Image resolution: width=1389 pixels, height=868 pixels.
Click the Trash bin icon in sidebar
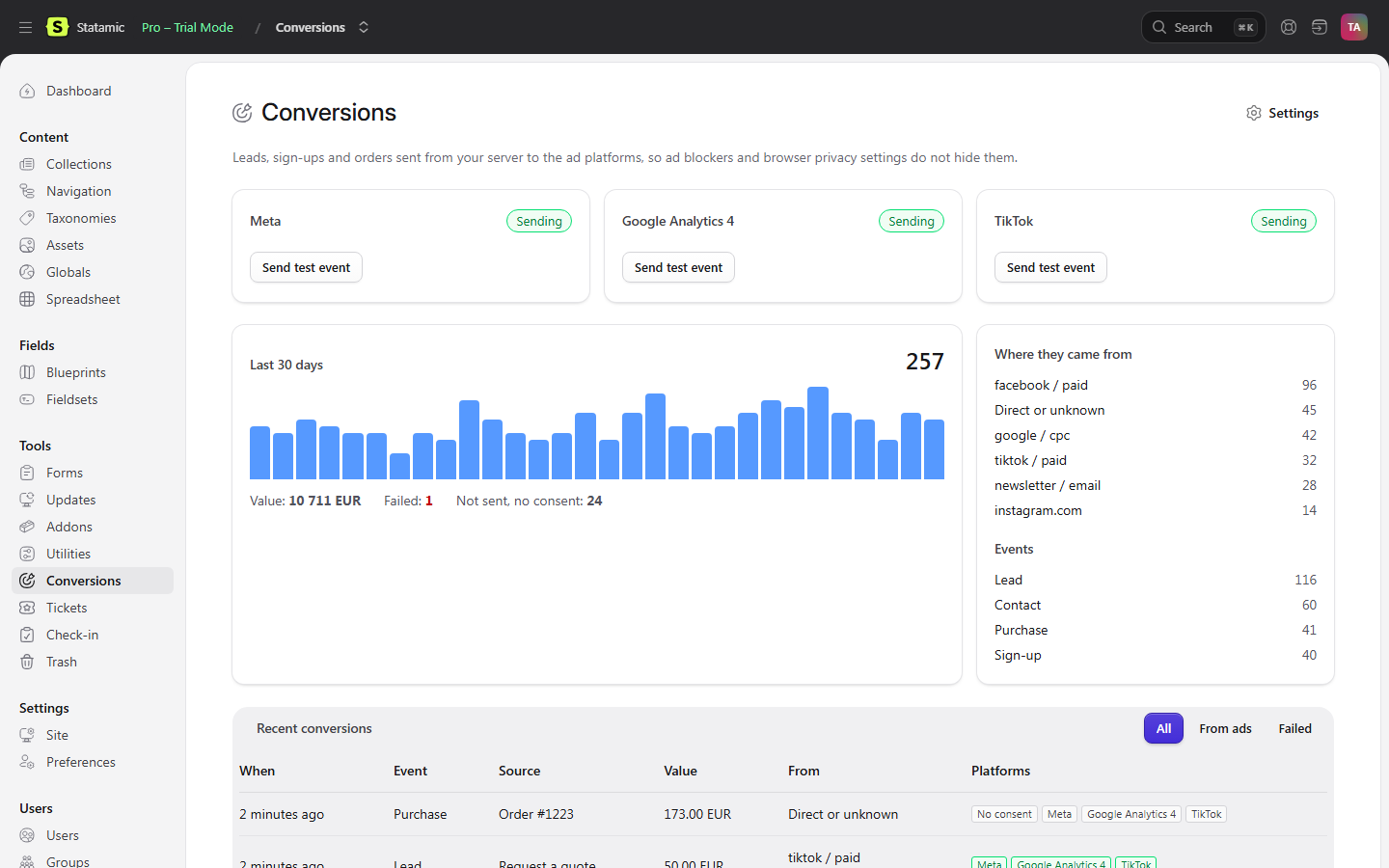point(27,662)
